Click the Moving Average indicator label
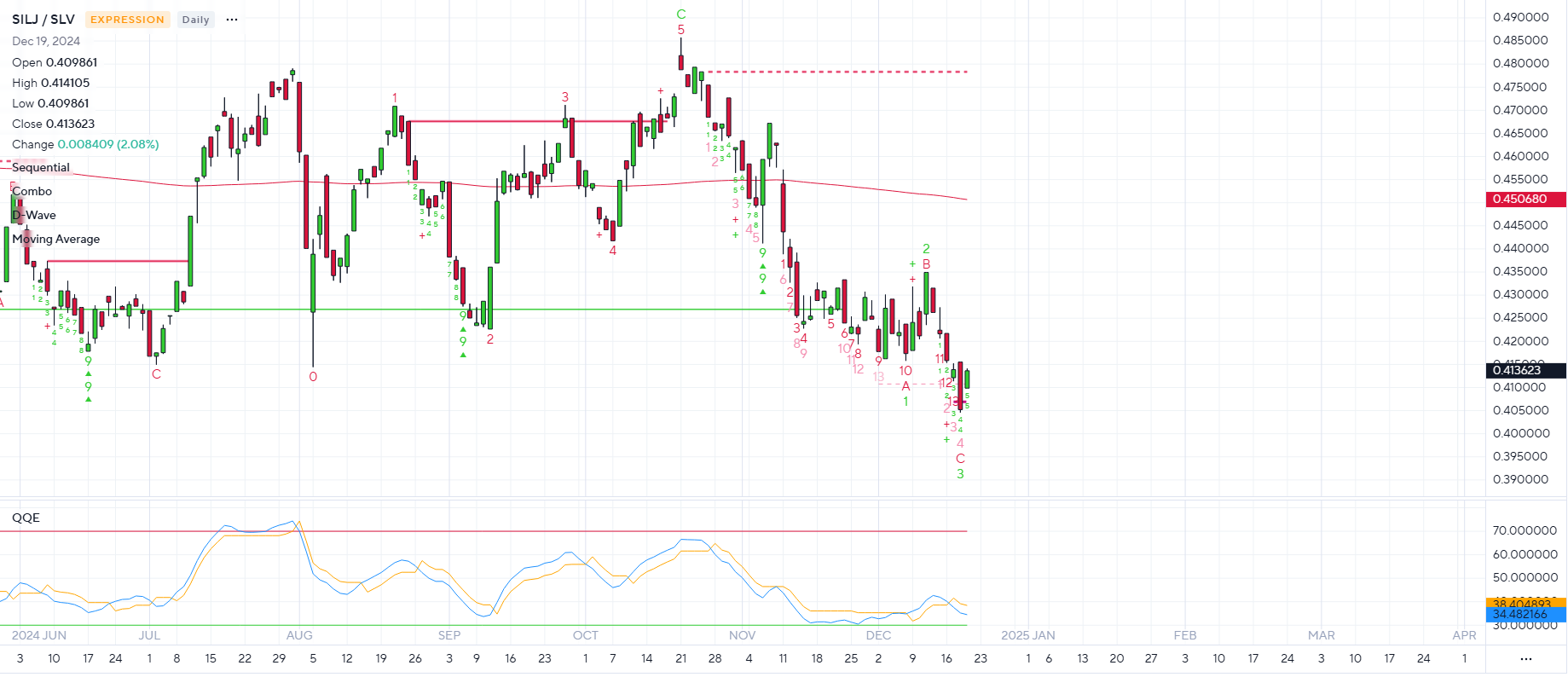 click(56, 240)
